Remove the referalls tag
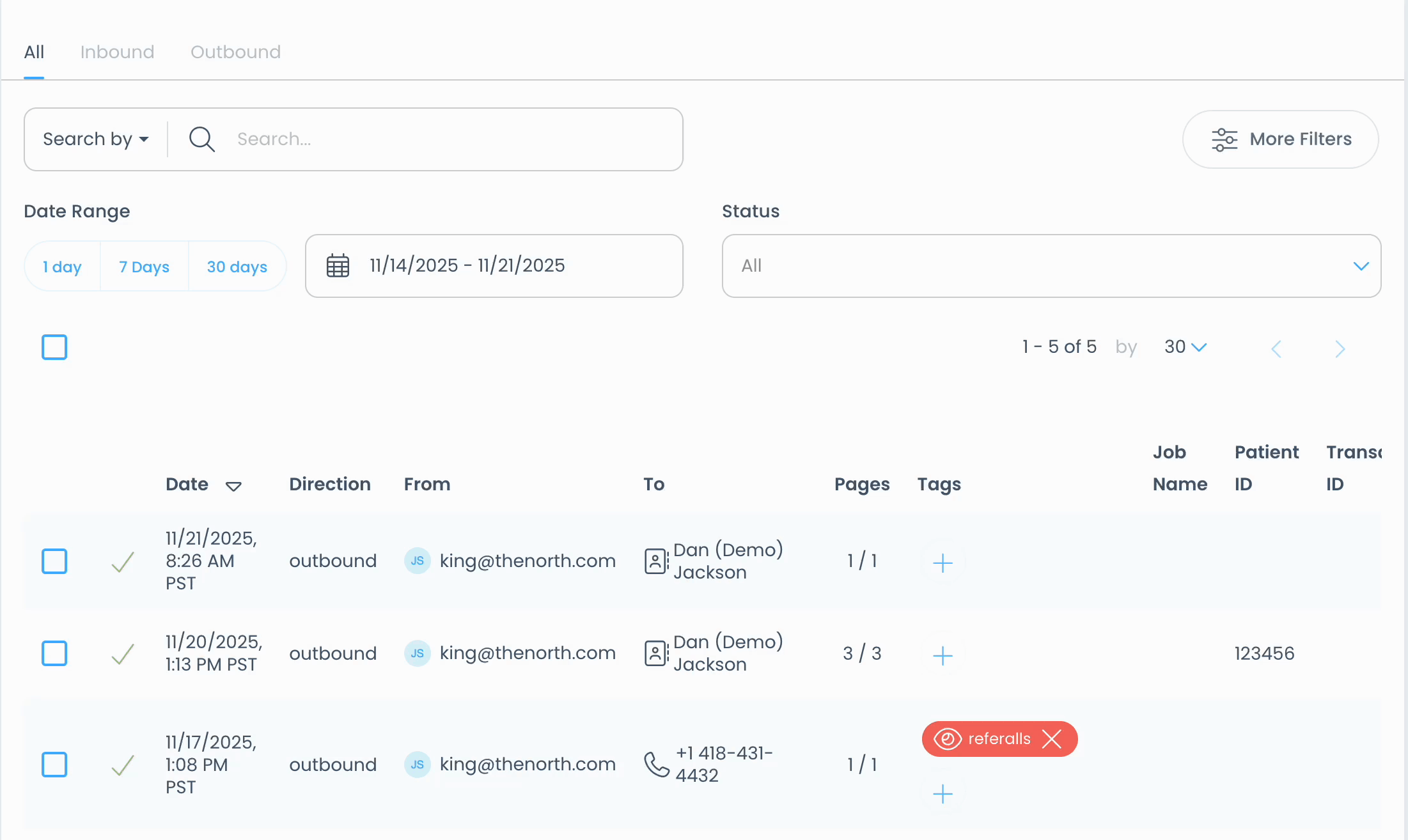The width and height of the screenshot is (1408, 840). coord(1052,739)
